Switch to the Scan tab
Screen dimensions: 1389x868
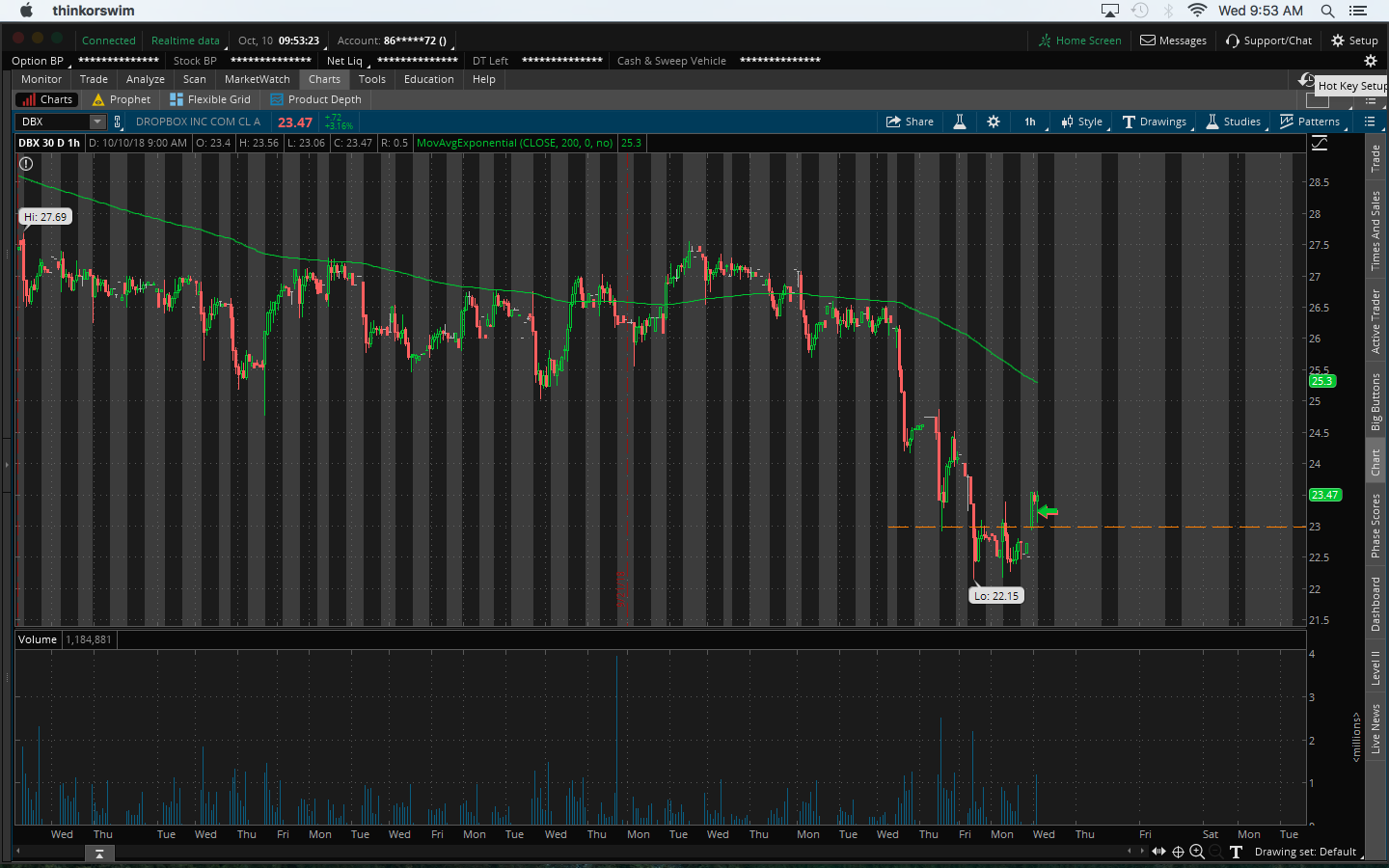click(195, 79)
